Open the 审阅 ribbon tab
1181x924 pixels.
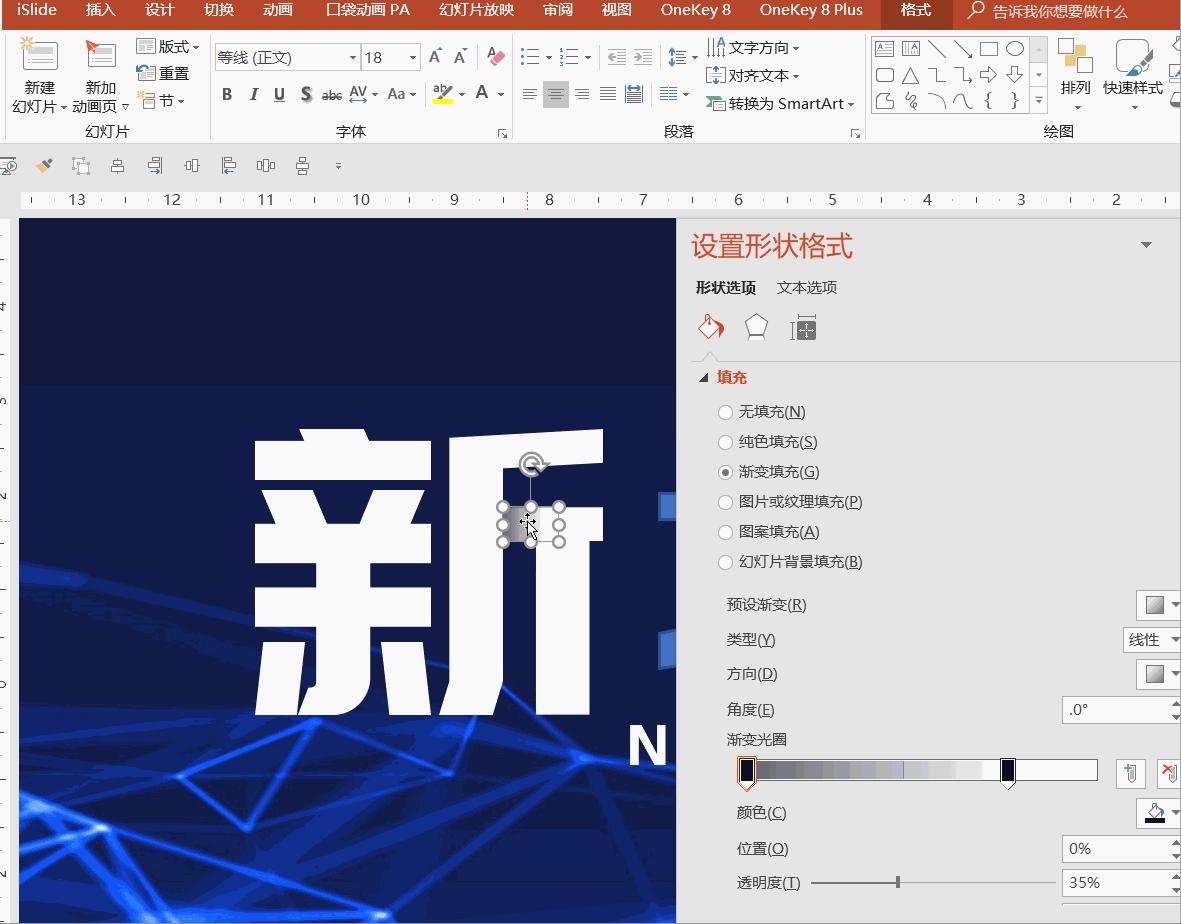pyautogui.click(x=557, y=12)
